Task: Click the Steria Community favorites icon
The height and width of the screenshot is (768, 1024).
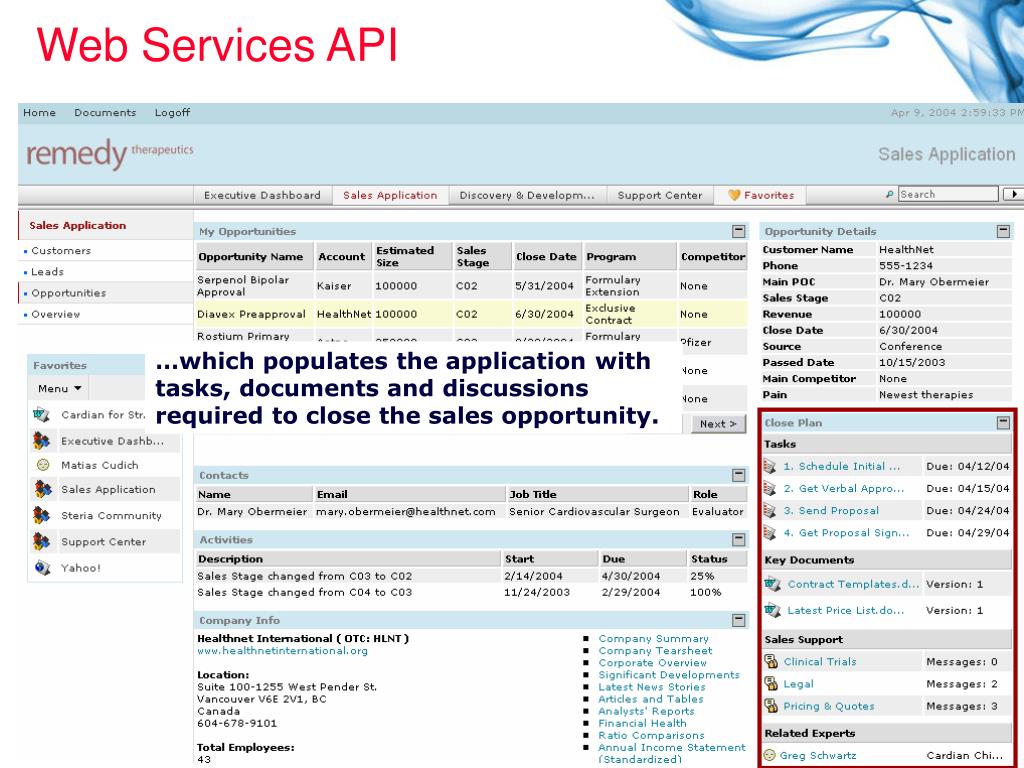Action: click(42, 515)
